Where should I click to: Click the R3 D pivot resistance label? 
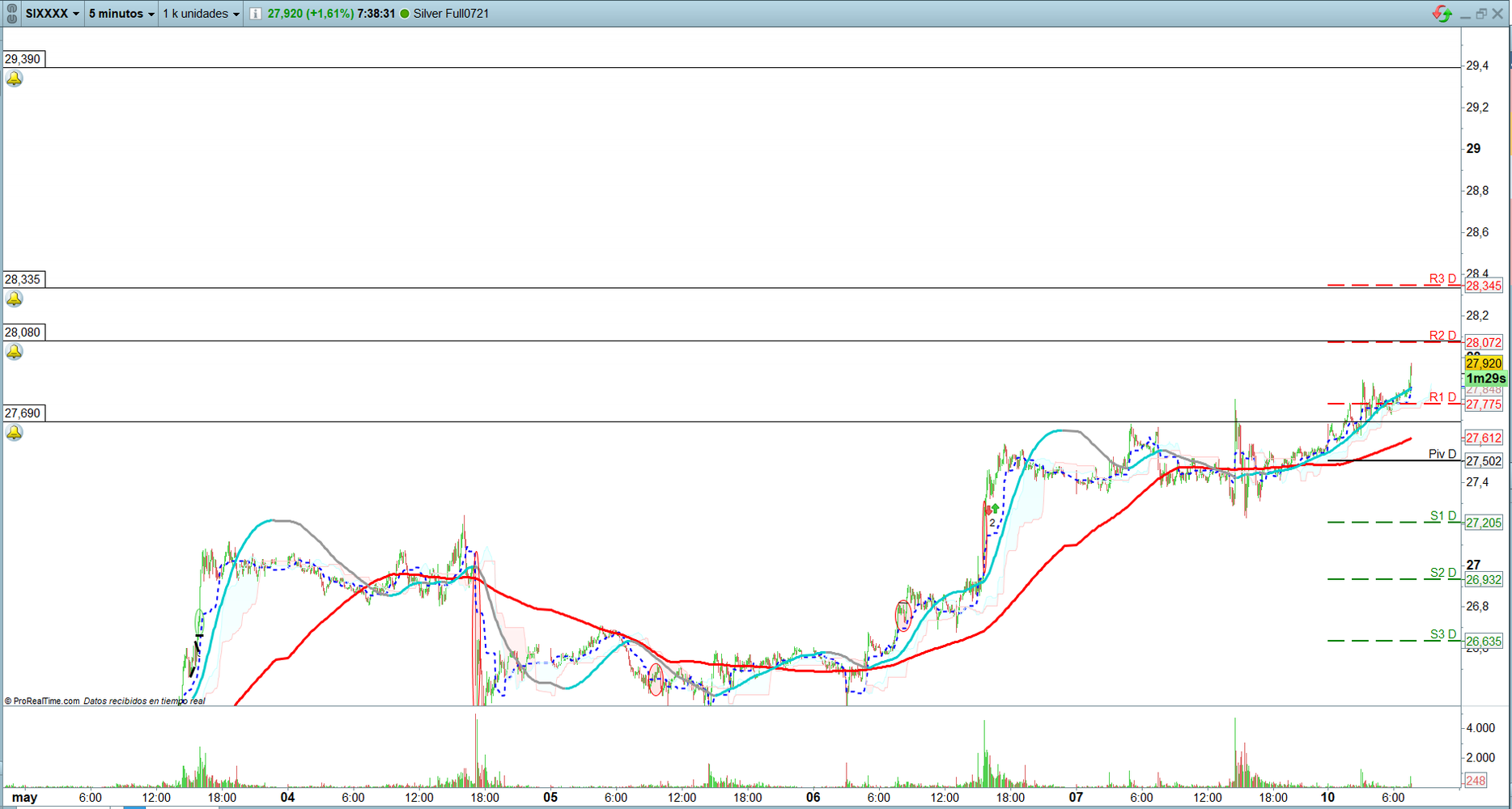click(1442, 278)
